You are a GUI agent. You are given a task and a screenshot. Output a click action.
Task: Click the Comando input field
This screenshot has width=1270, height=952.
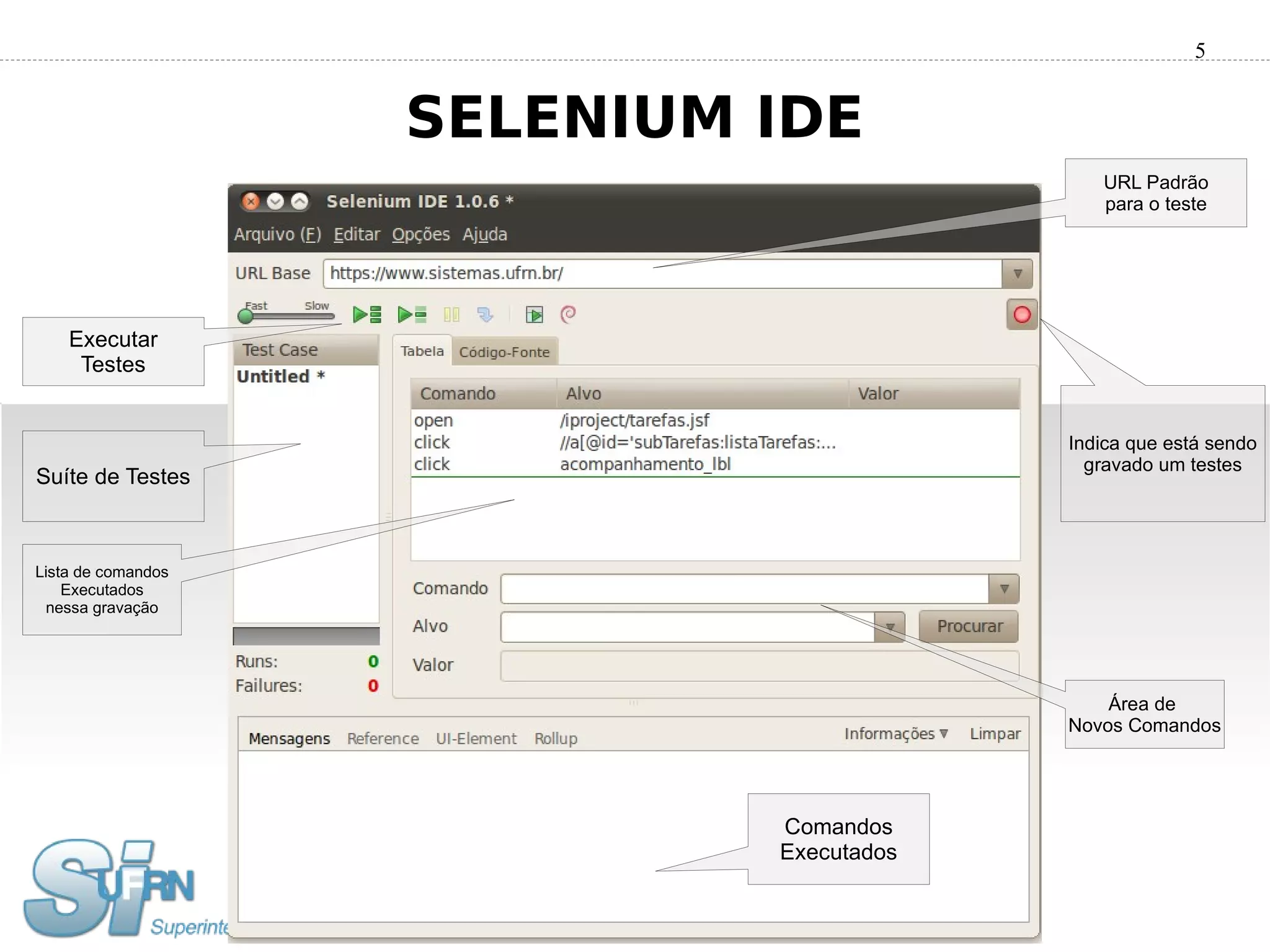click(745, 589)
